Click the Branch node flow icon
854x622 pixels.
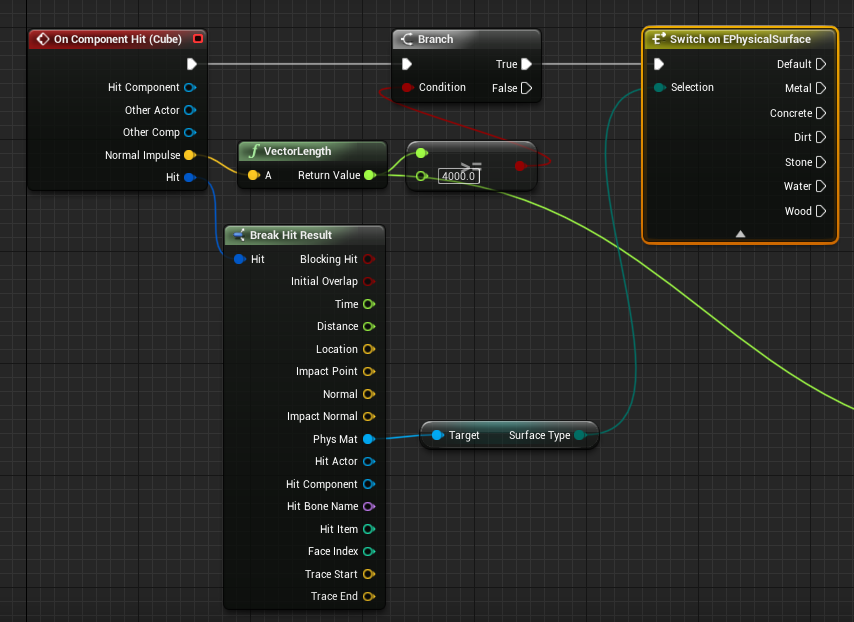[x=407, y=39]
